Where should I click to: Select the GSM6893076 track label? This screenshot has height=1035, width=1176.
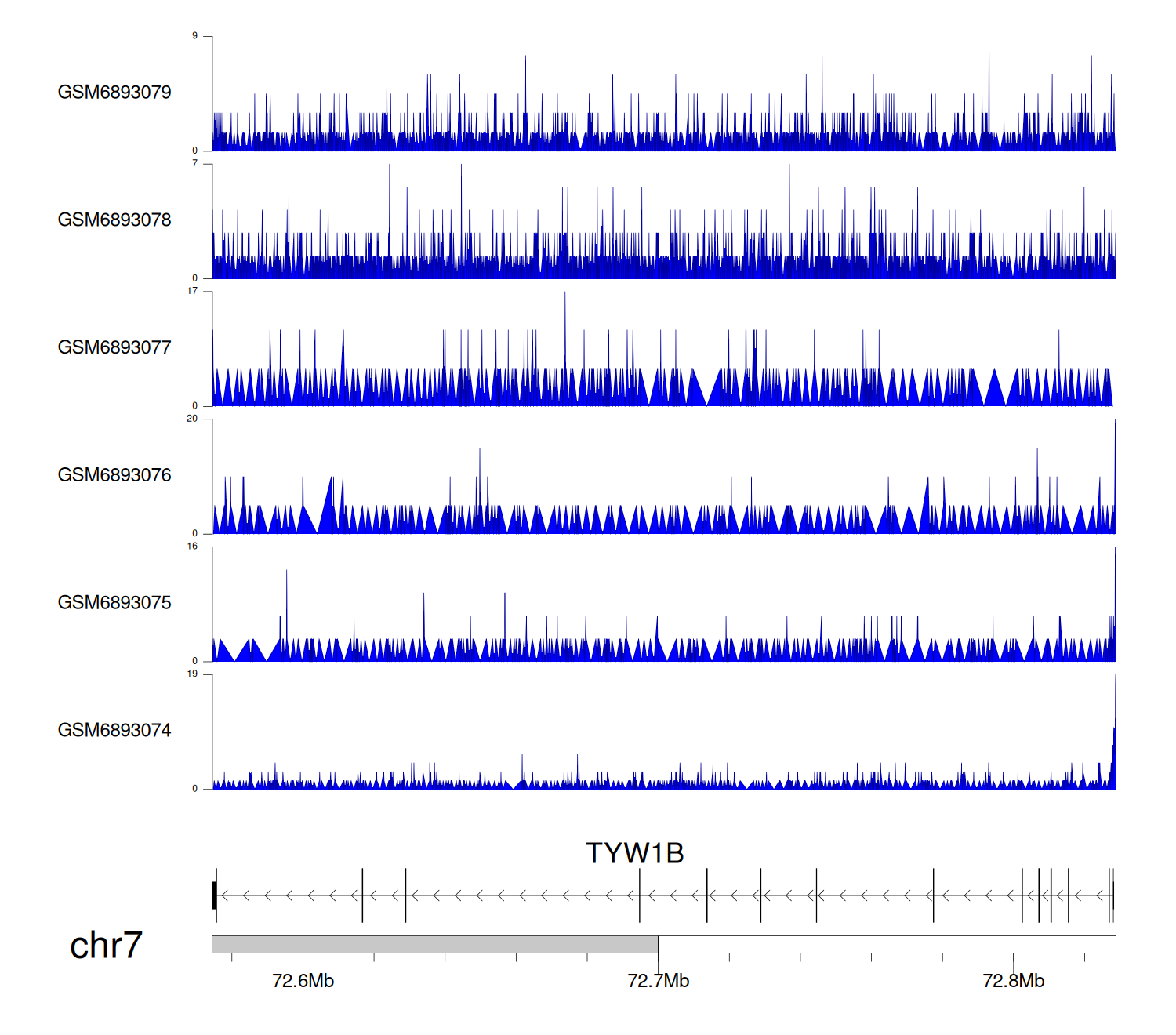[x=114, y=475]
